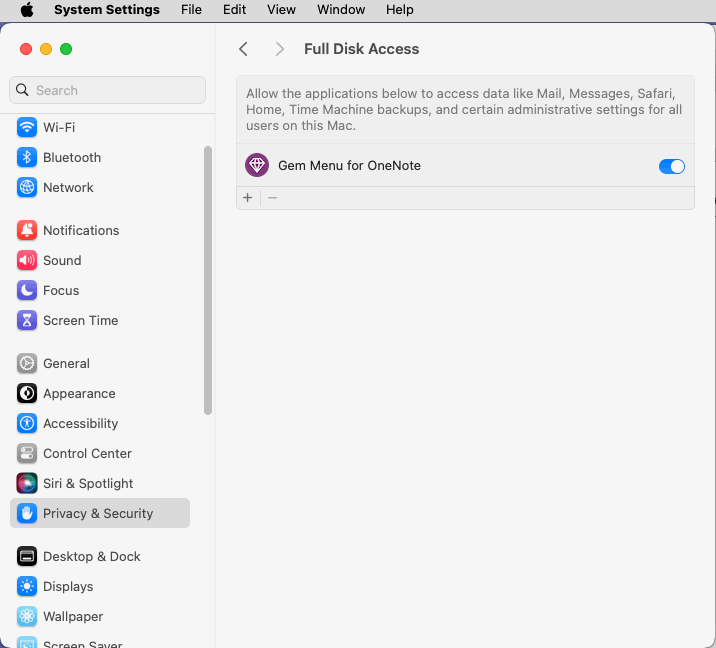This screenshot has height=648, width=716.
Task: Select the Focus moon icon
Action: 27,290
